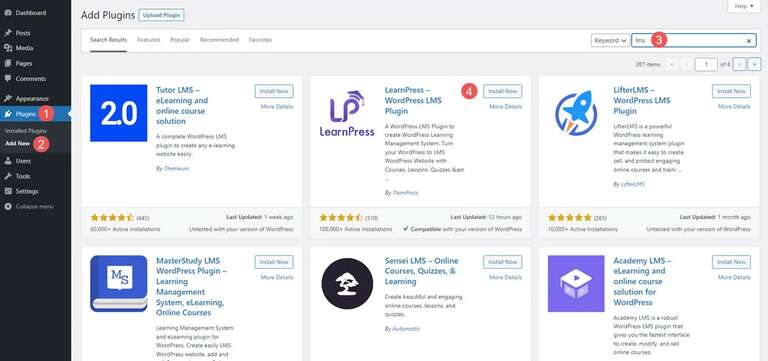Viewport: 768px width, 361px height.
Task: Go to previous page of results
Action: coord(687,64)
